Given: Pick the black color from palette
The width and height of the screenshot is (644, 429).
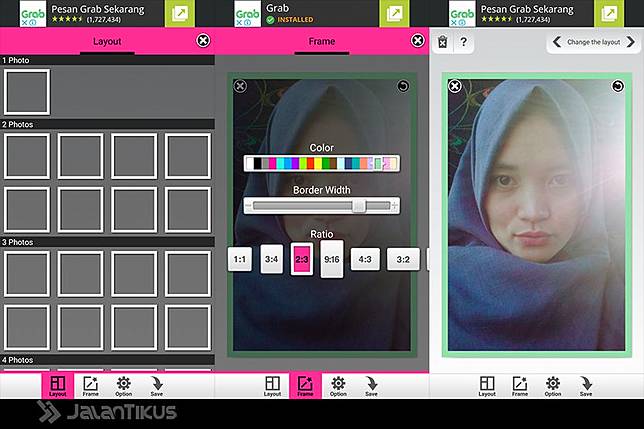Looking at the screenshot, I should coord(258,163).
